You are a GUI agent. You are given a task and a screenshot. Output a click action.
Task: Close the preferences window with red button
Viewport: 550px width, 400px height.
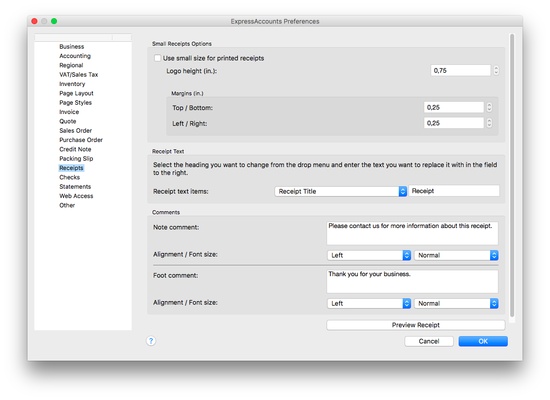coord(34,21)
